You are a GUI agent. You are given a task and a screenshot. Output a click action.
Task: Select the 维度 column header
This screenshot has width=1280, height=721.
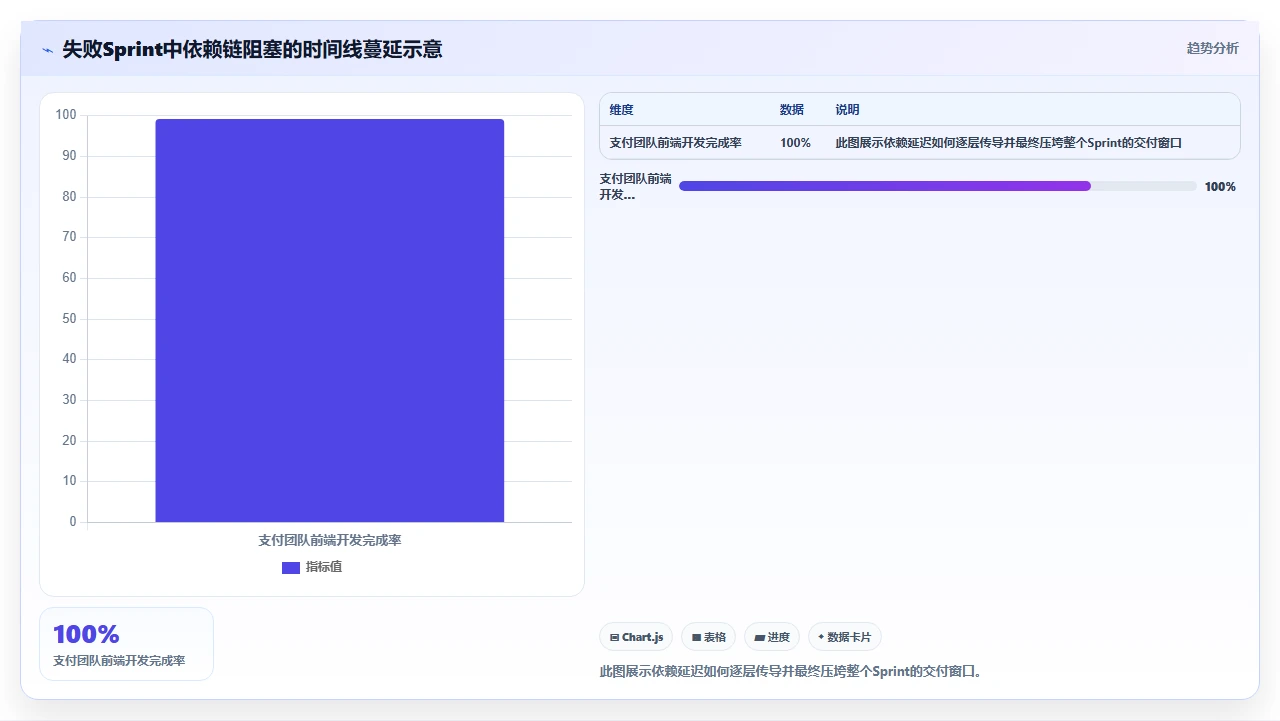[622, 110]
